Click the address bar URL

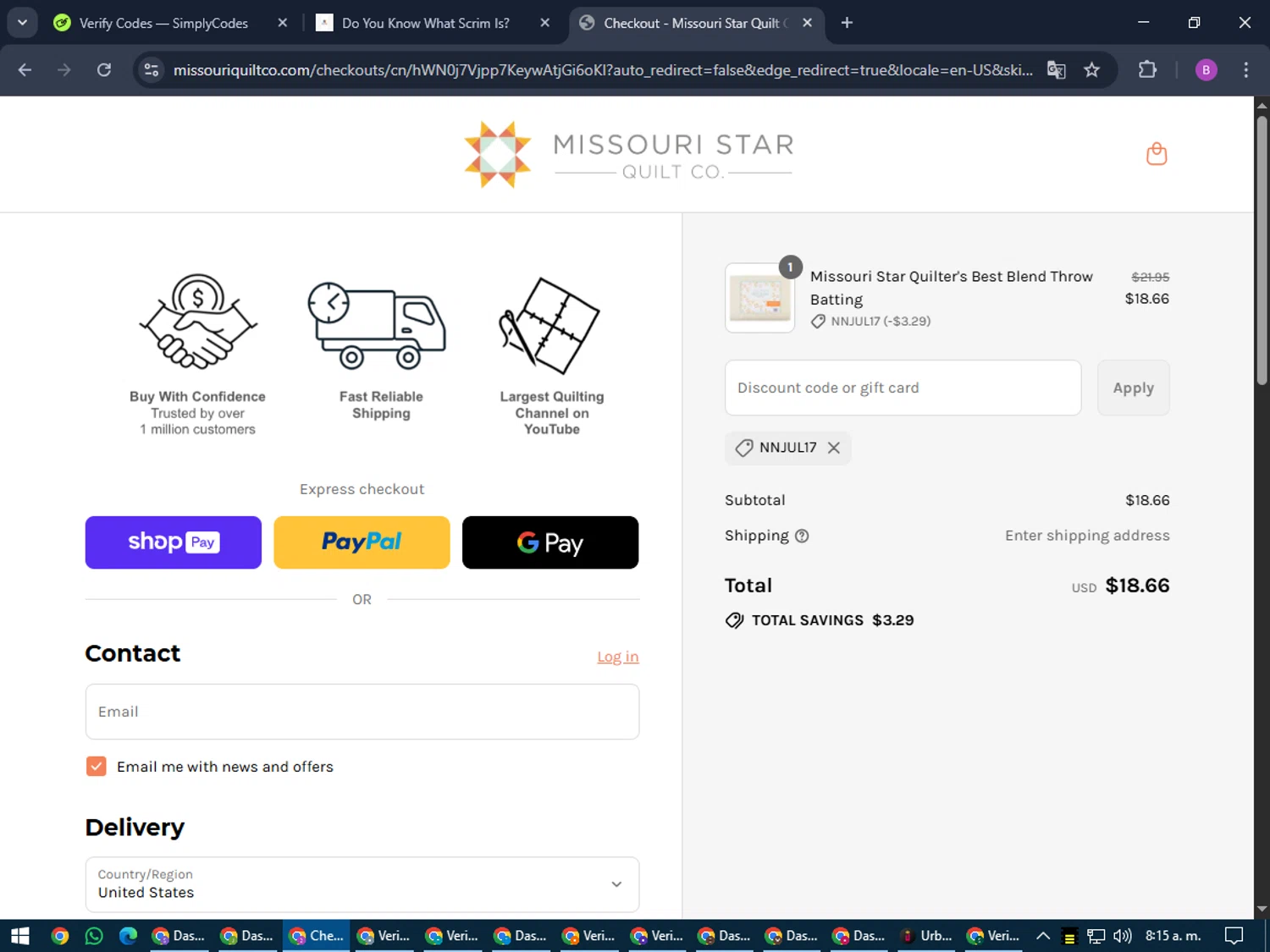click(x=602, y=70)
